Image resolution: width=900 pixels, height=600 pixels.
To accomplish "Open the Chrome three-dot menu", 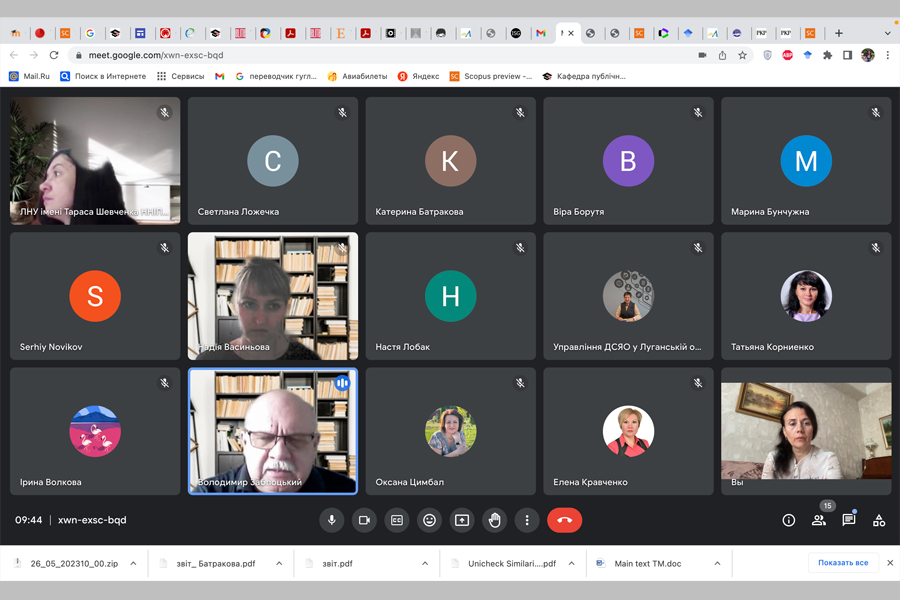I will point(887,55).
